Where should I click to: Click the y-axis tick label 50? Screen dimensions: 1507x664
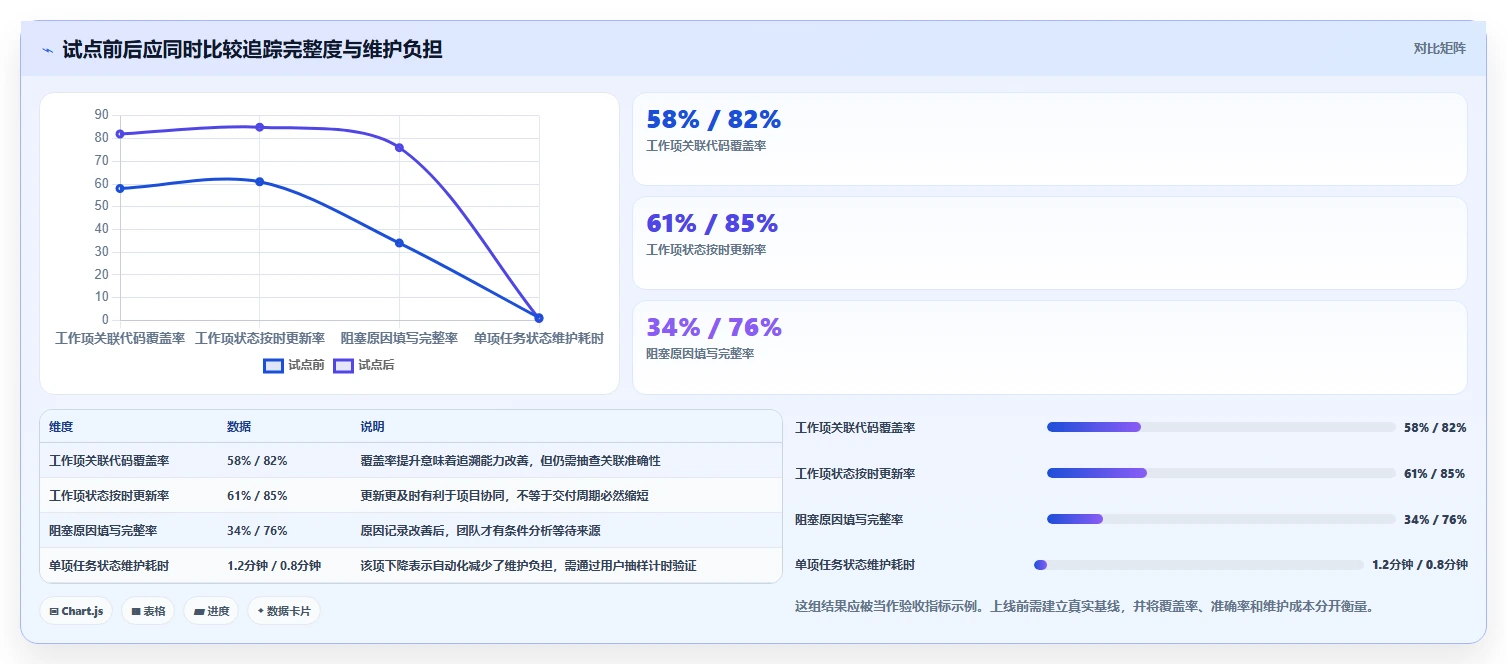click(101, 206)
